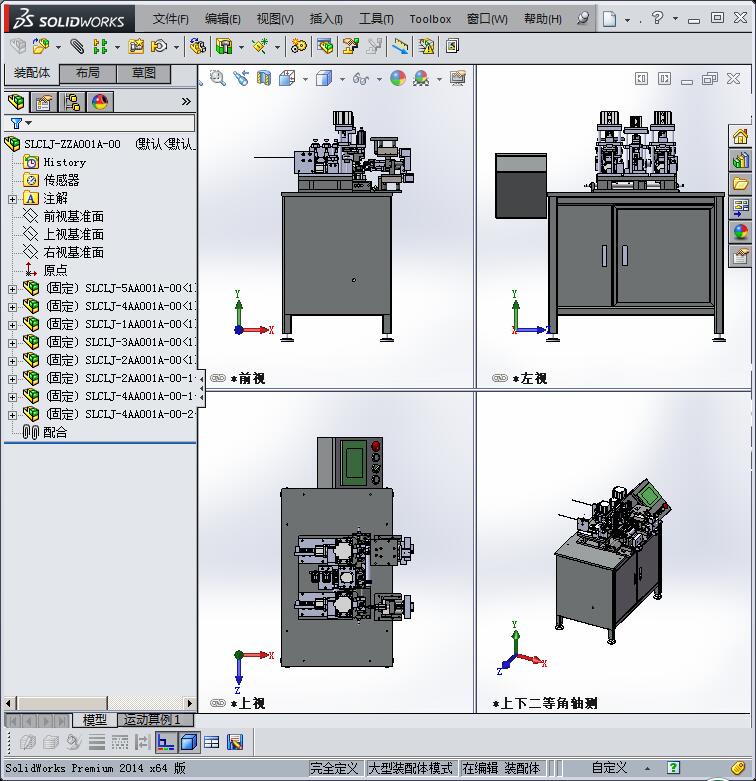This screenshot has height=781, width=756.
Task: Open Hide/Show Items glasses dropdown arrow
Action: pyautogui.click(x=379, y=79)
